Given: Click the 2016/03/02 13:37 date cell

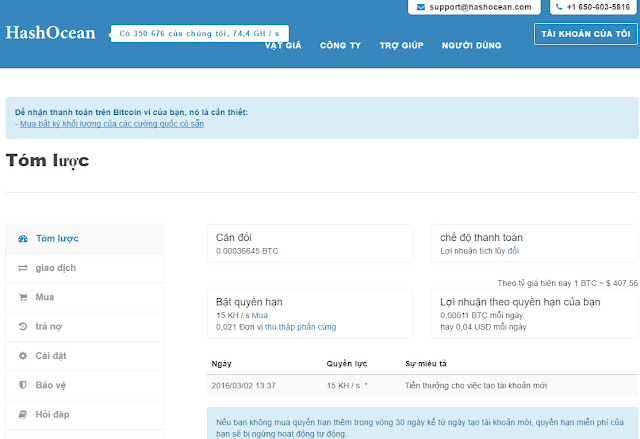Looking at the screenshot, I should point(244,386).
